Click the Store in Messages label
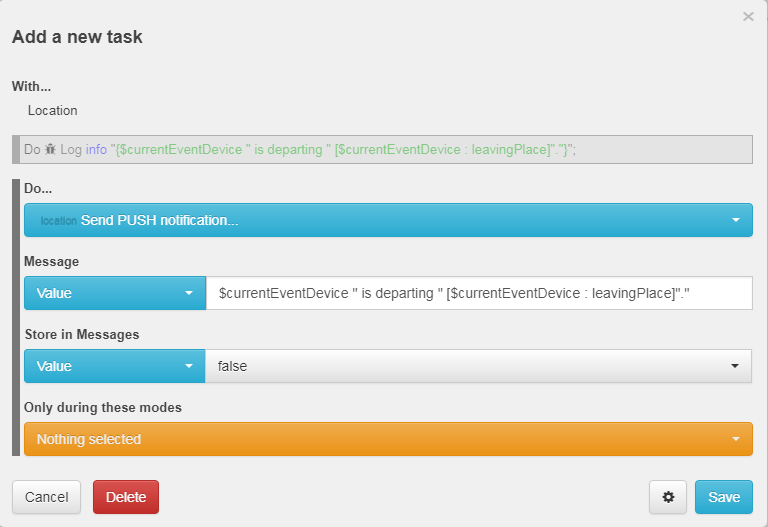Viewport: 768px width, 527px height. [x=82, y=335]
